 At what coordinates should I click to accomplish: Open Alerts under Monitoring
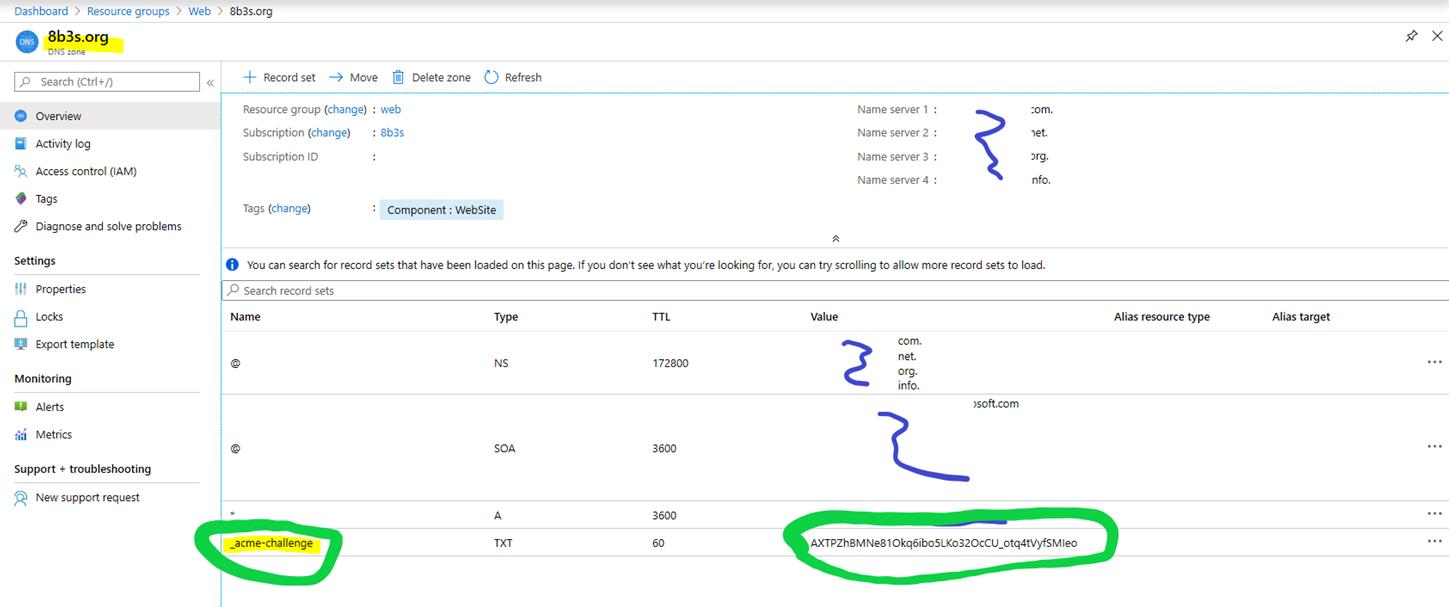click(49, 407)
